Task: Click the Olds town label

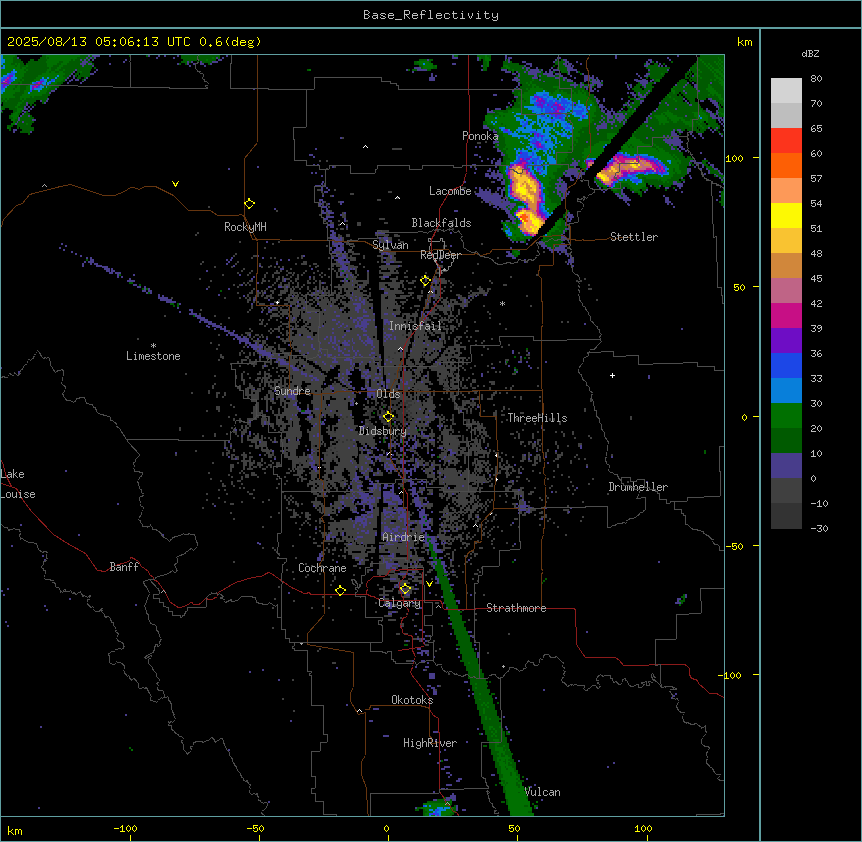Action: pyautogui.click(x=388, y=394)
